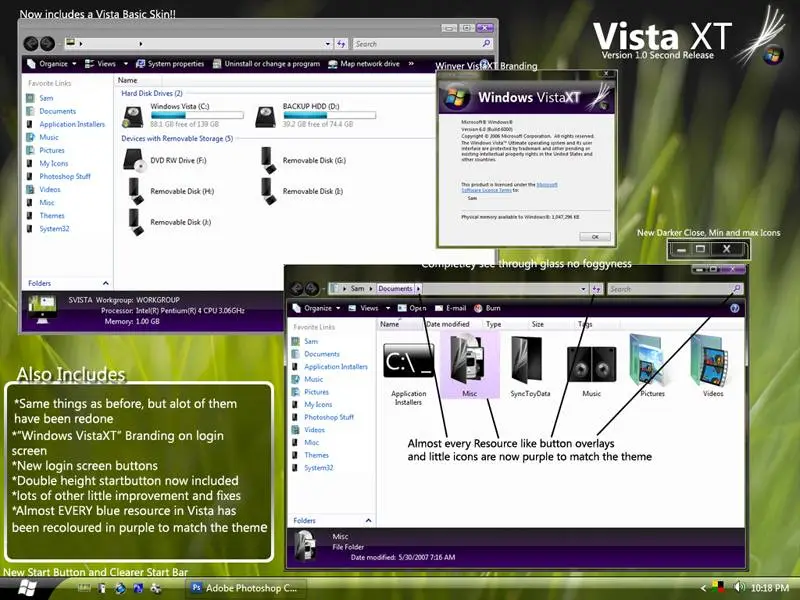Click back arrow in Documents window
This screenshot has height=600, width=800.
click(296, 289)
